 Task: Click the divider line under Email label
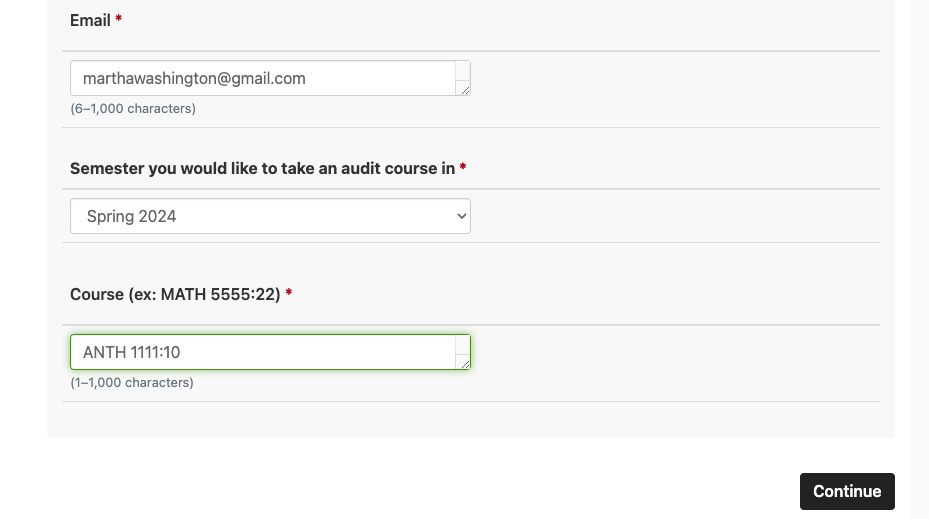click(x=471, y=51)
